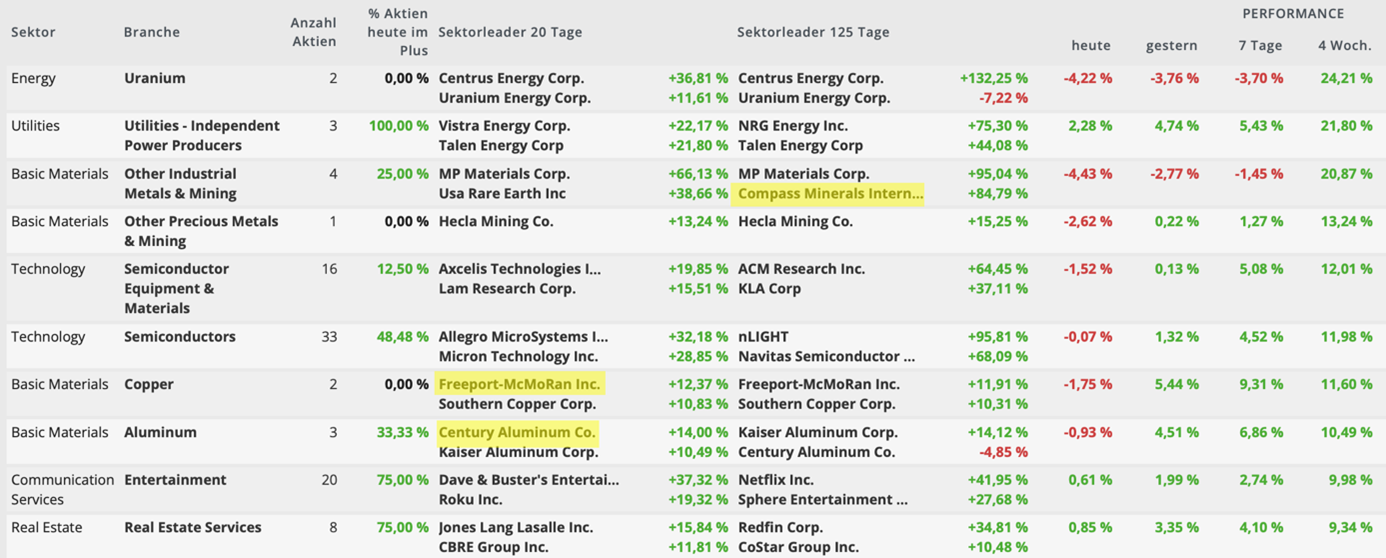The image size is (1386, 558).
Task: Open the Uranium branch row
Action: click(154, 78)
